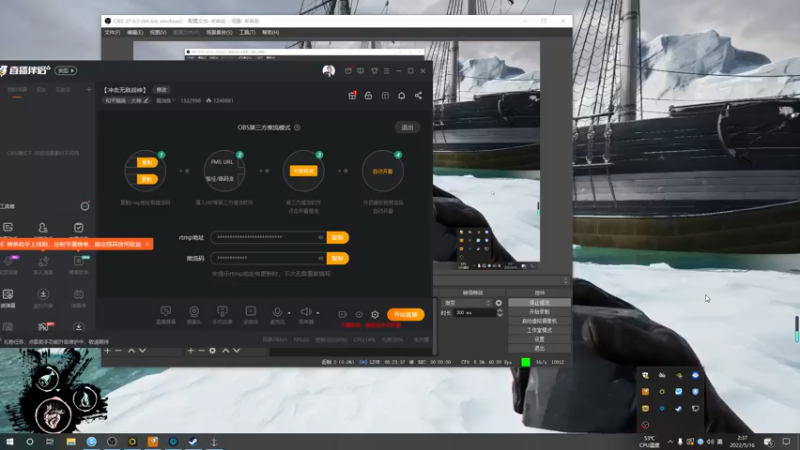This screenshot has width=800, height=450.
Task: Open the hamburger menu in 直播伴侣 title bar
Action: [387, 71]
